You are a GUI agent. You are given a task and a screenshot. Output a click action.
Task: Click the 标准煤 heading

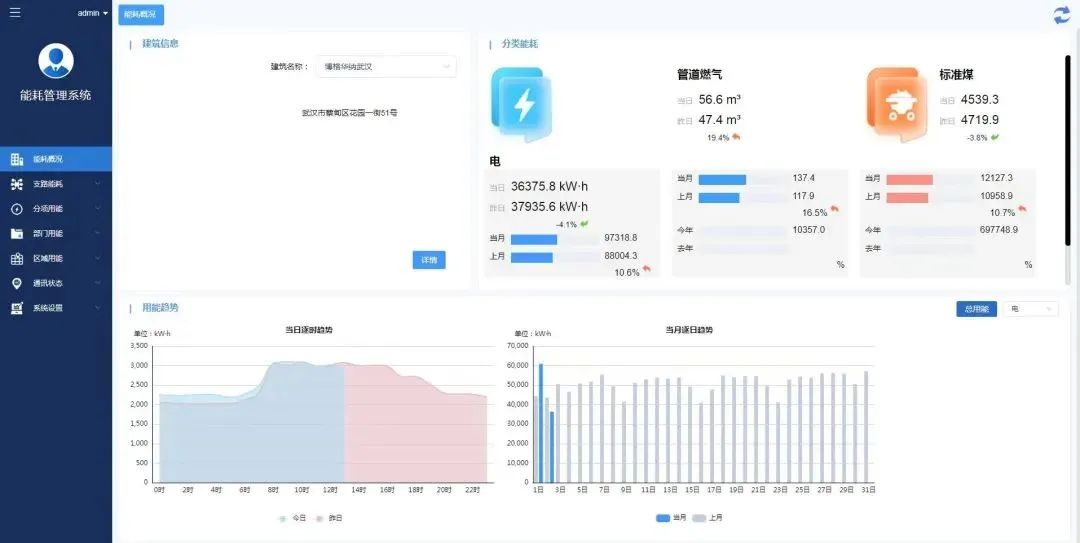click(x=956, y=74)
